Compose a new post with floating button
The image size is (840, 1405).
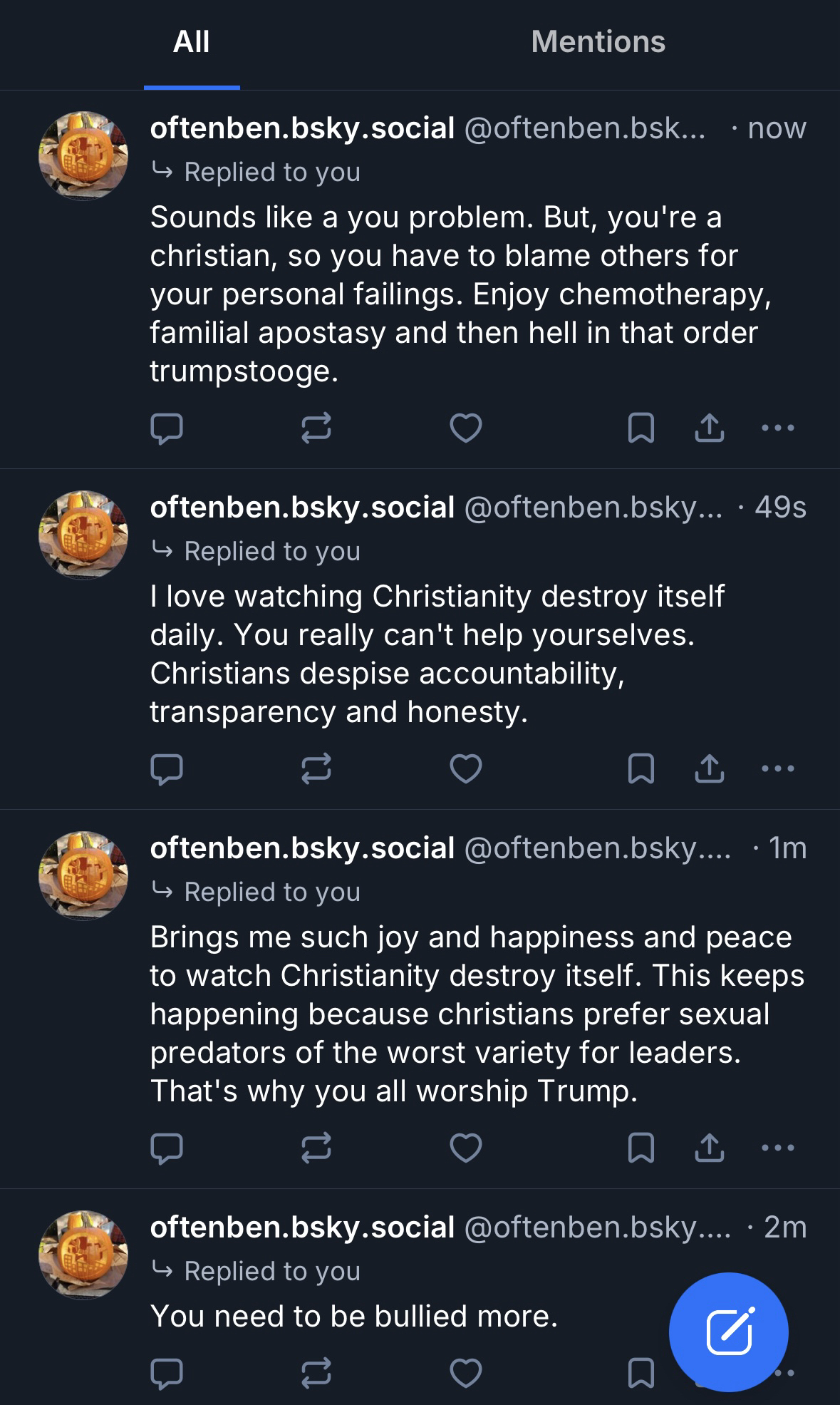click(x=728, y=1332)
